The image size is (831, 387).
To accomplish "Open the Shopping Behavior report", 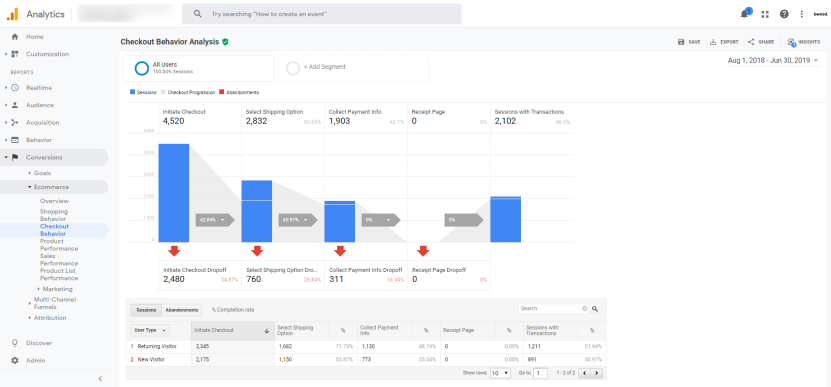I will [x=53, y=215].
